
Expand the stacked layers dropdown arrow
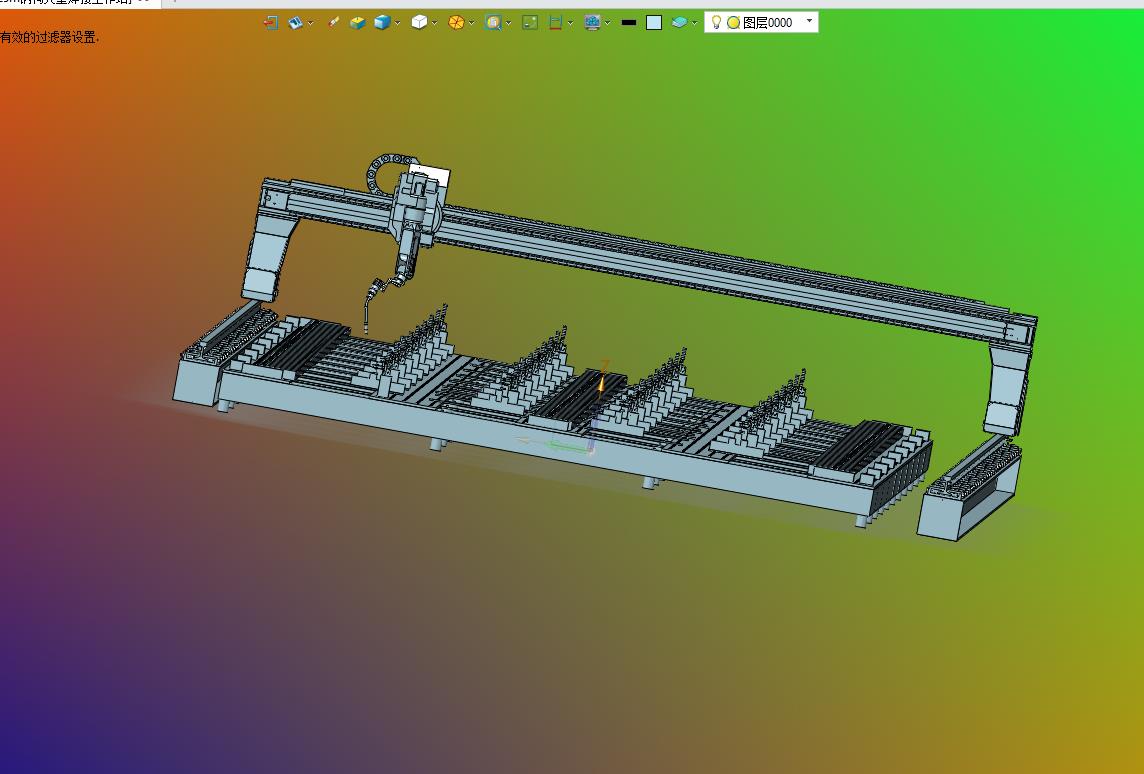695,23
